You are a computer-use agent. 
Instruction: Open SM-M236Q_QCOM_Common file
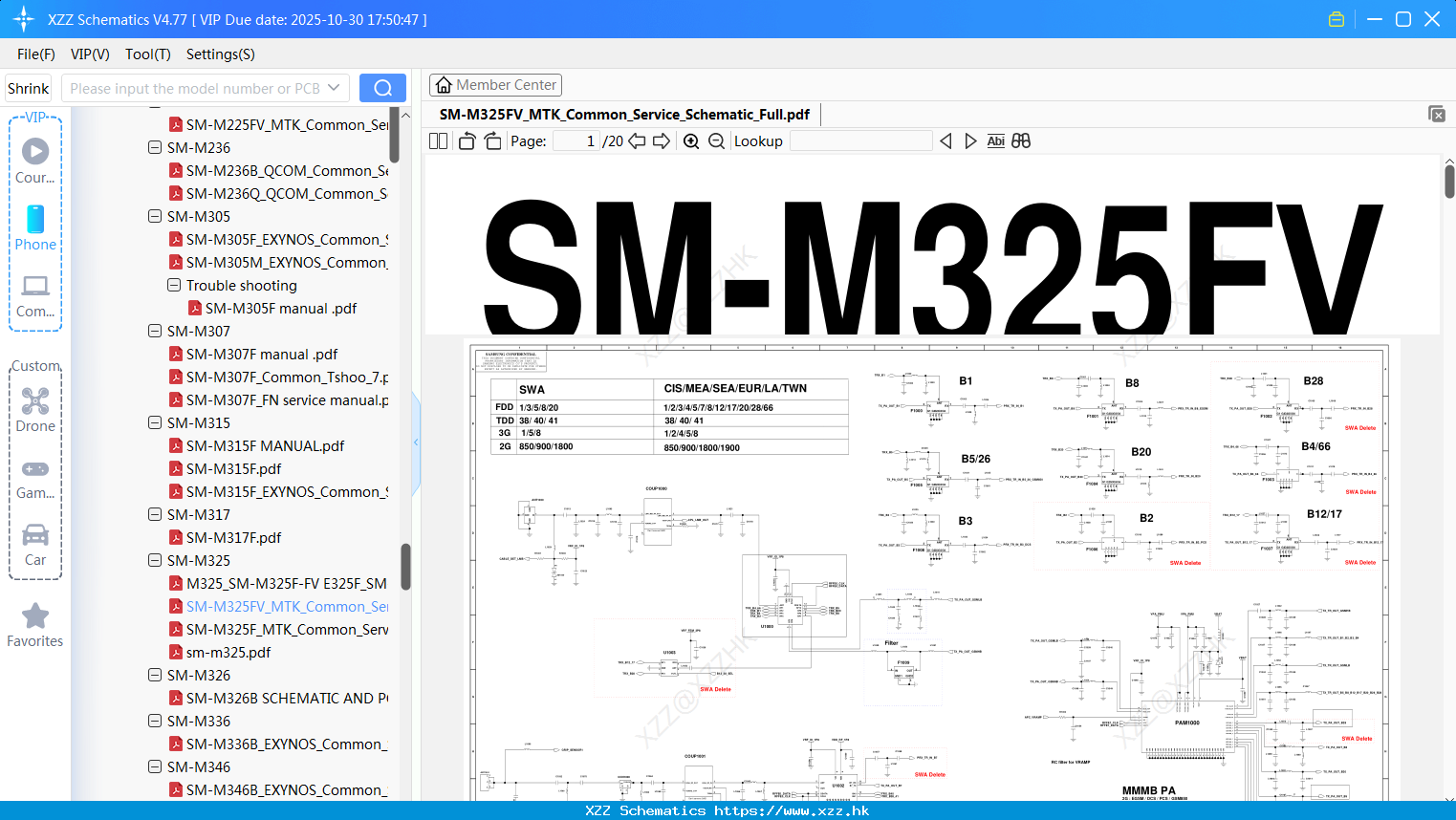(x=287, y=193)
